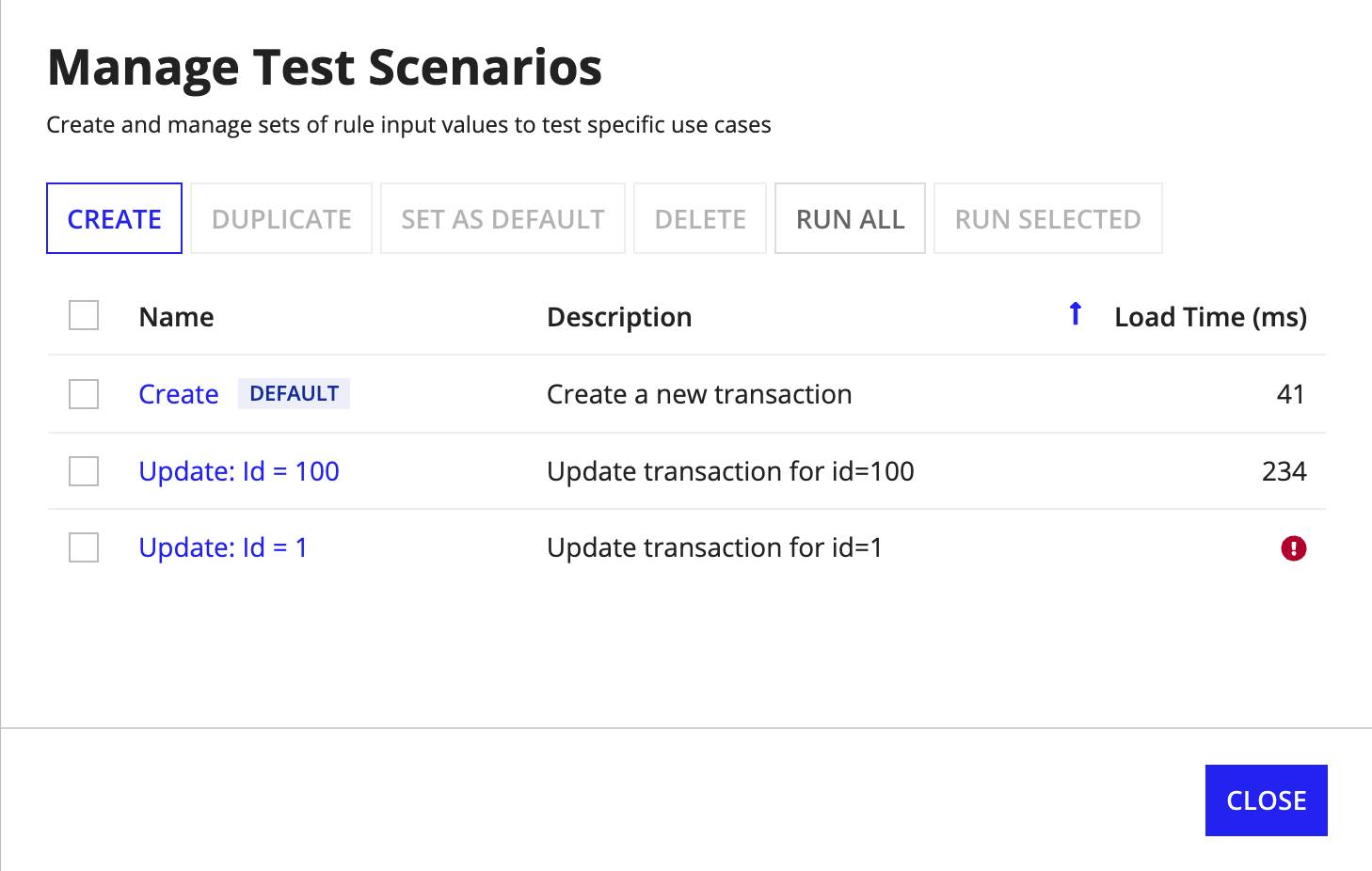Viewport: 1372px width, 871px height.
Task: Click the red error icon for Update: Id = 1
Action: (x=1294, y=547)
